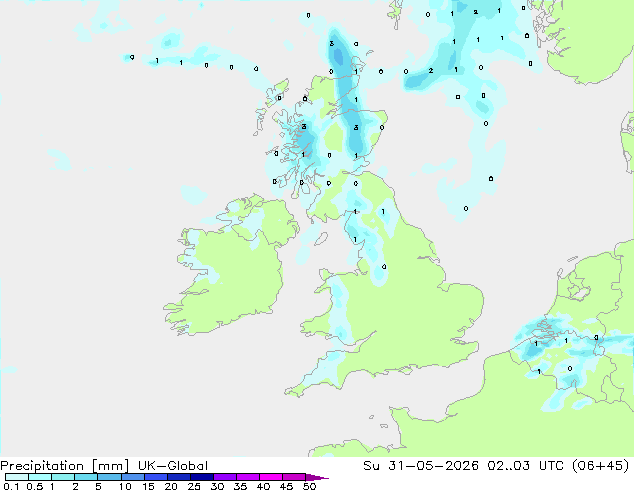The image size is (634, 490).
Task: Select the 5–10 mm legend color swatch
Action: 109,477
